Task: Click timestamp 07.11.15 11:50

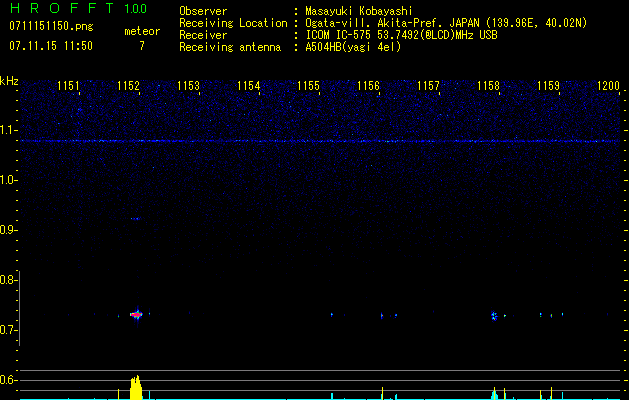Action: [x=51, y=46]
